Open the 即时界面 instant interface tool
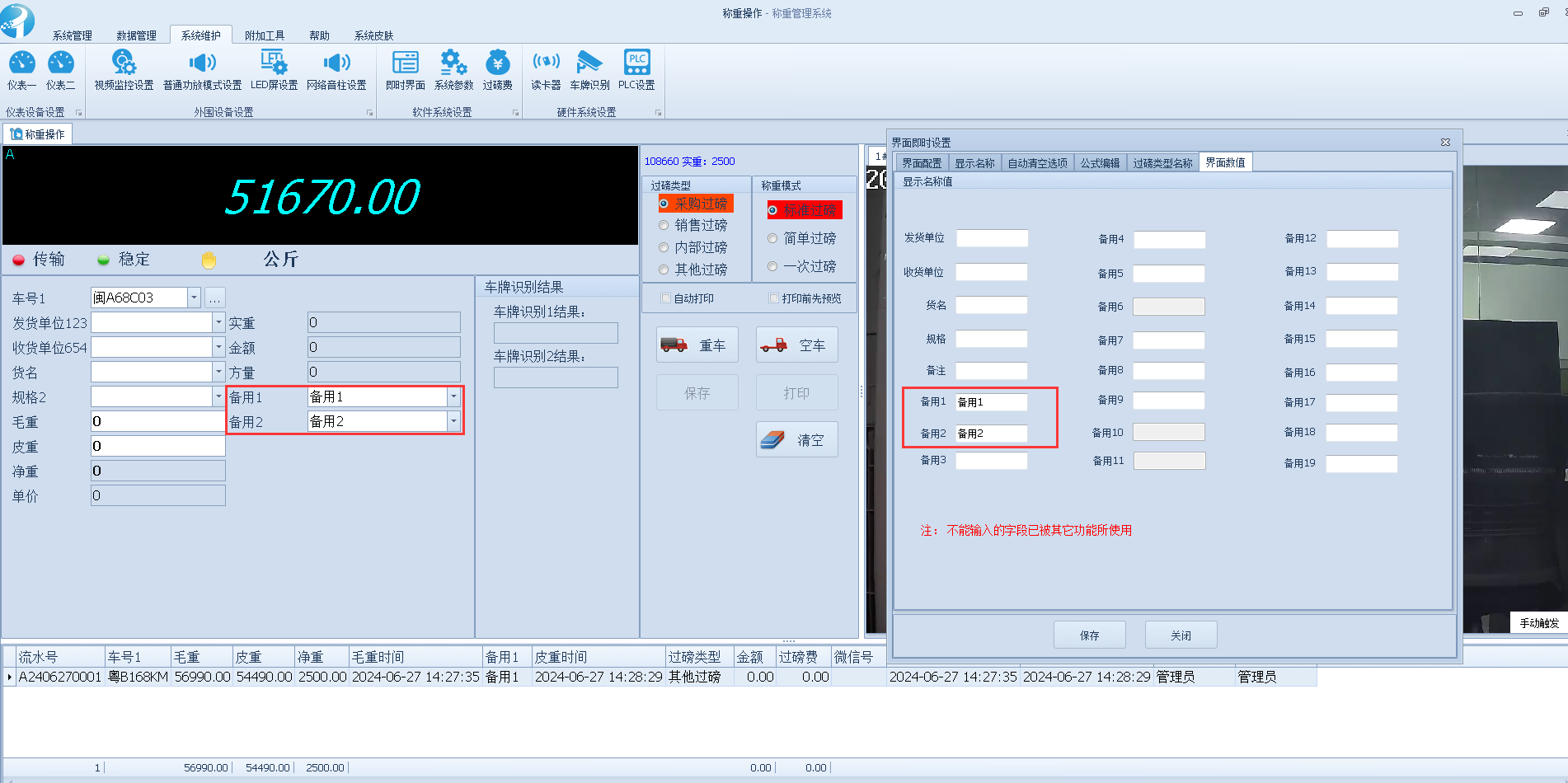This screenshot has height=783, width=1568. pos(406,70)
